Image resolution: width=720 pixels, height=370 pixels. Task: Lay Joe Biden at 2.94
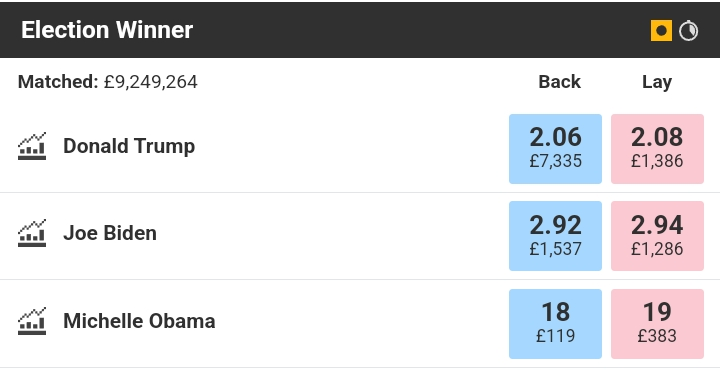click(x=657, y=236)
